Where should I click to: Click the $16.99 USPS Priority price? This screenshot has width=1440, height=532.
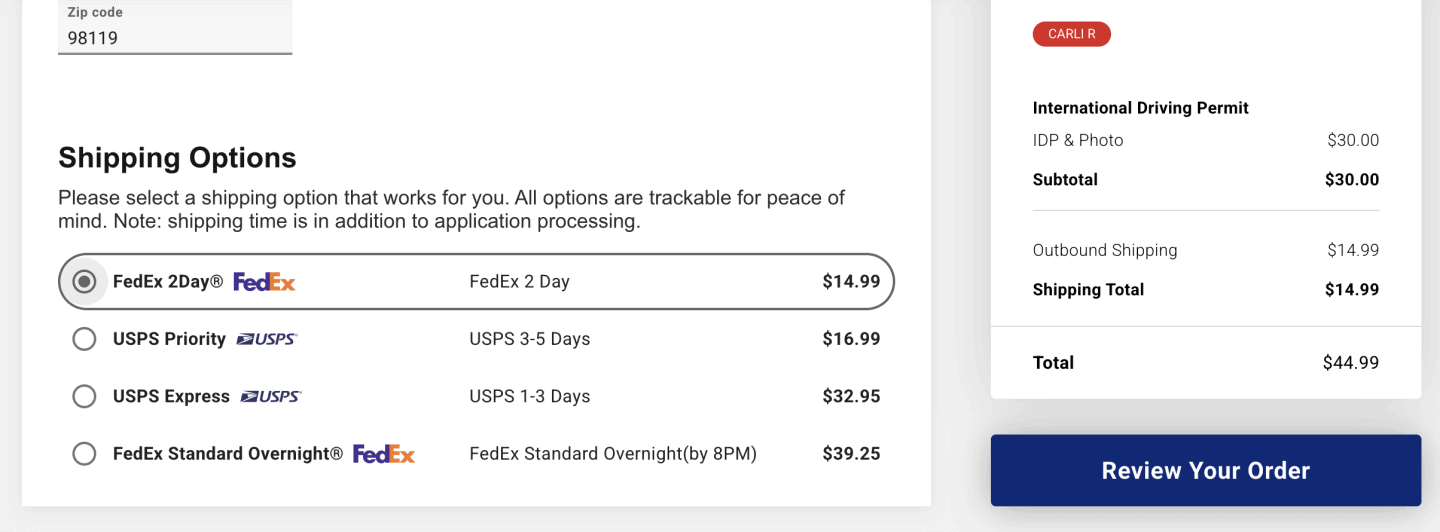click(851, 339)
